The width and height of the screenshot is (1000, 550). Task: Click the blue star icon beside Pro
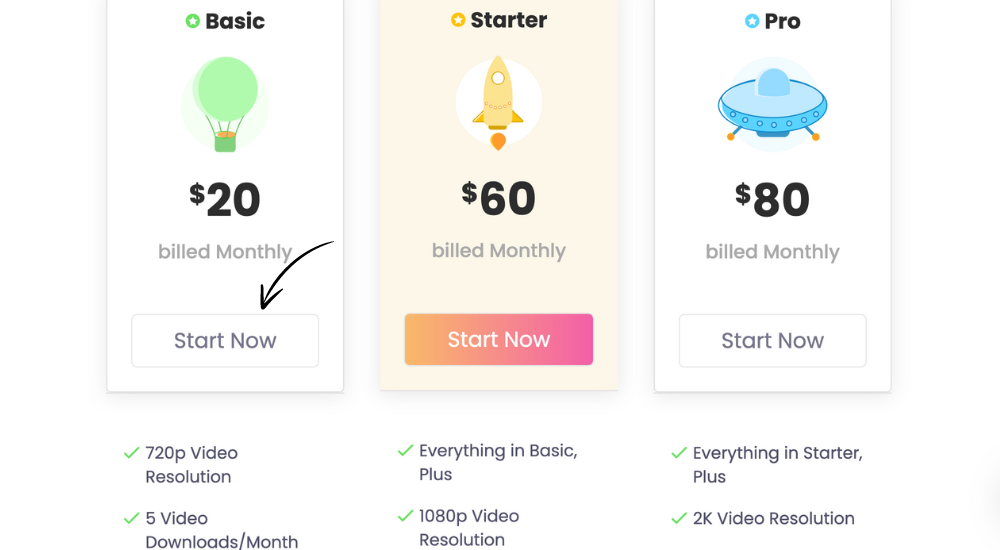[x=752, y=21]
